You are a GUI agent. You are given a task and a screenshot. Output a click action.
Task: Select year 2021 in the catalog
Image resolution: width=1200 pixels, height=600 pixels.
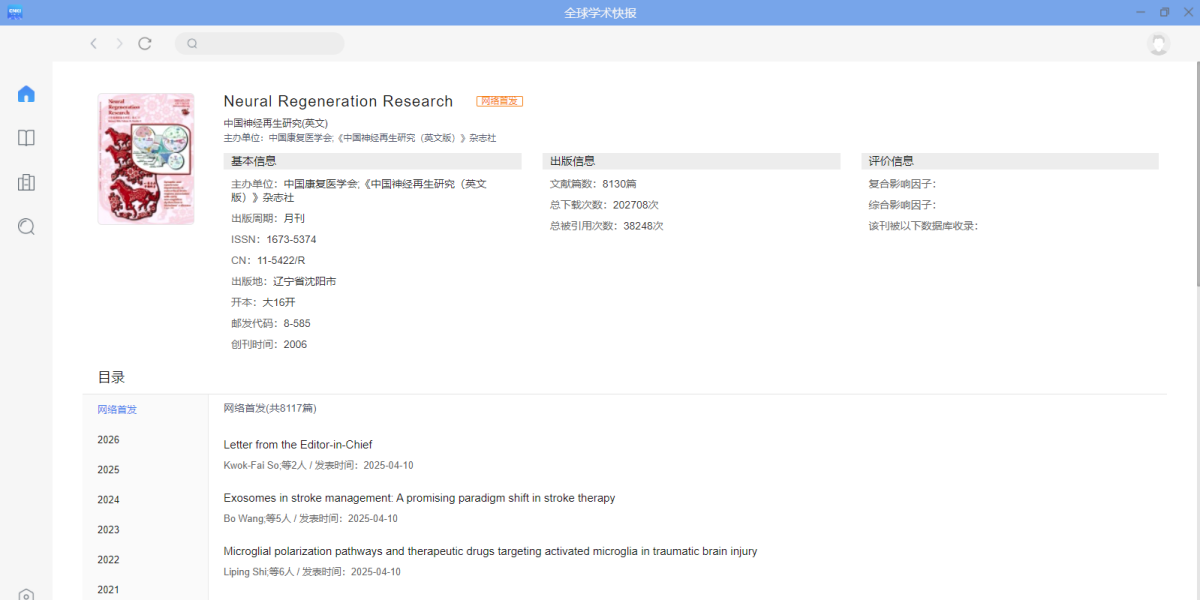point(108,590)
